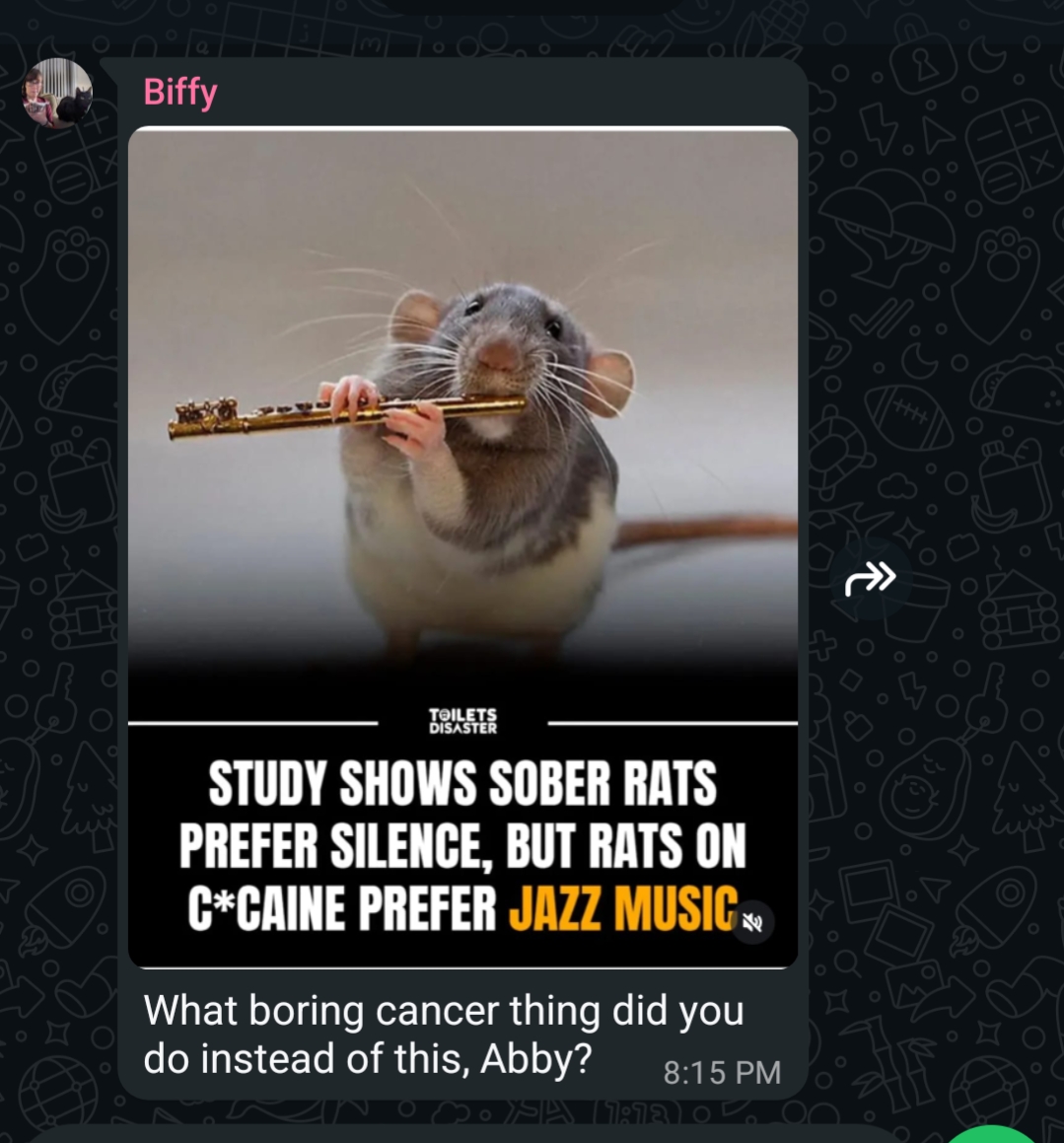Tap the empty bubble area right of Biffy
The image size is (1064, 1143).
point(510,93)
